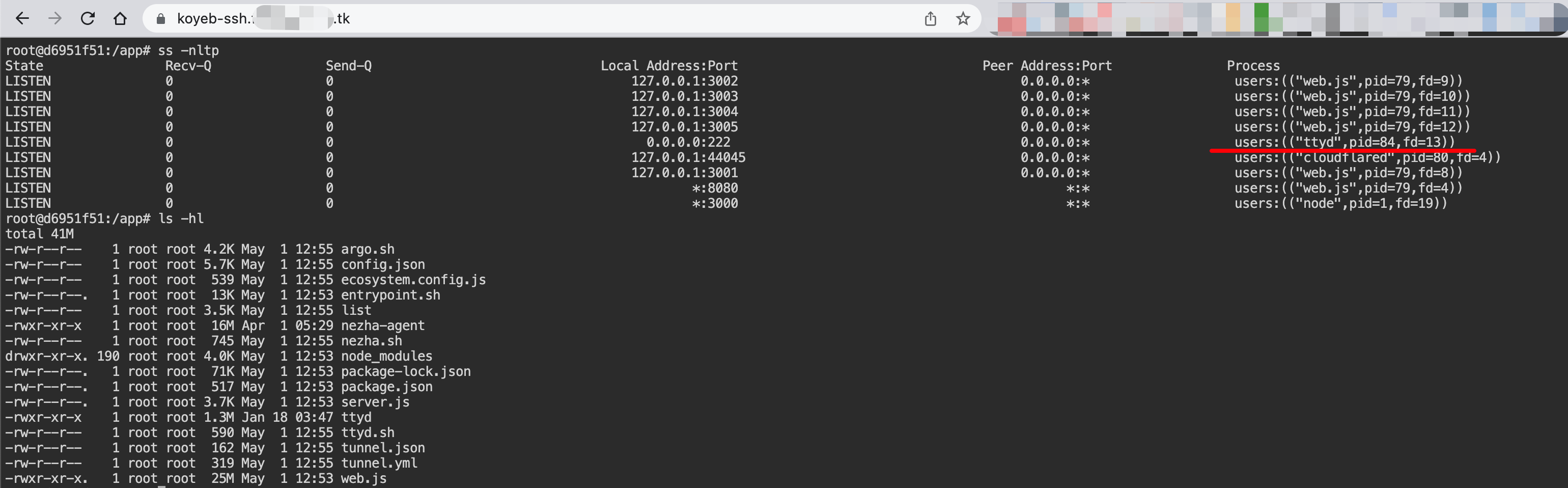Click the browser forward arrow
The width and height of the screenshot is (1568, 488).
[x=55, y=19]
